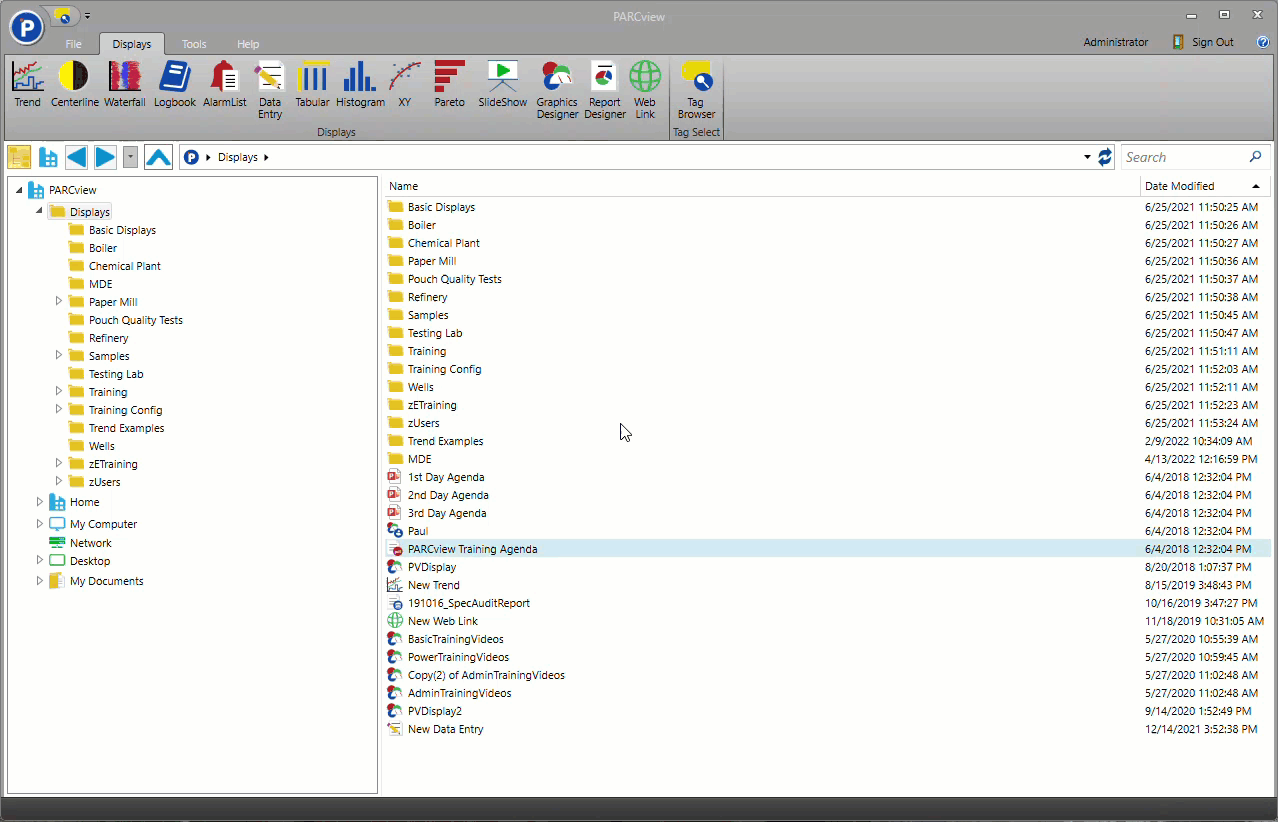Open the help question mark icon

point(1262,42)
